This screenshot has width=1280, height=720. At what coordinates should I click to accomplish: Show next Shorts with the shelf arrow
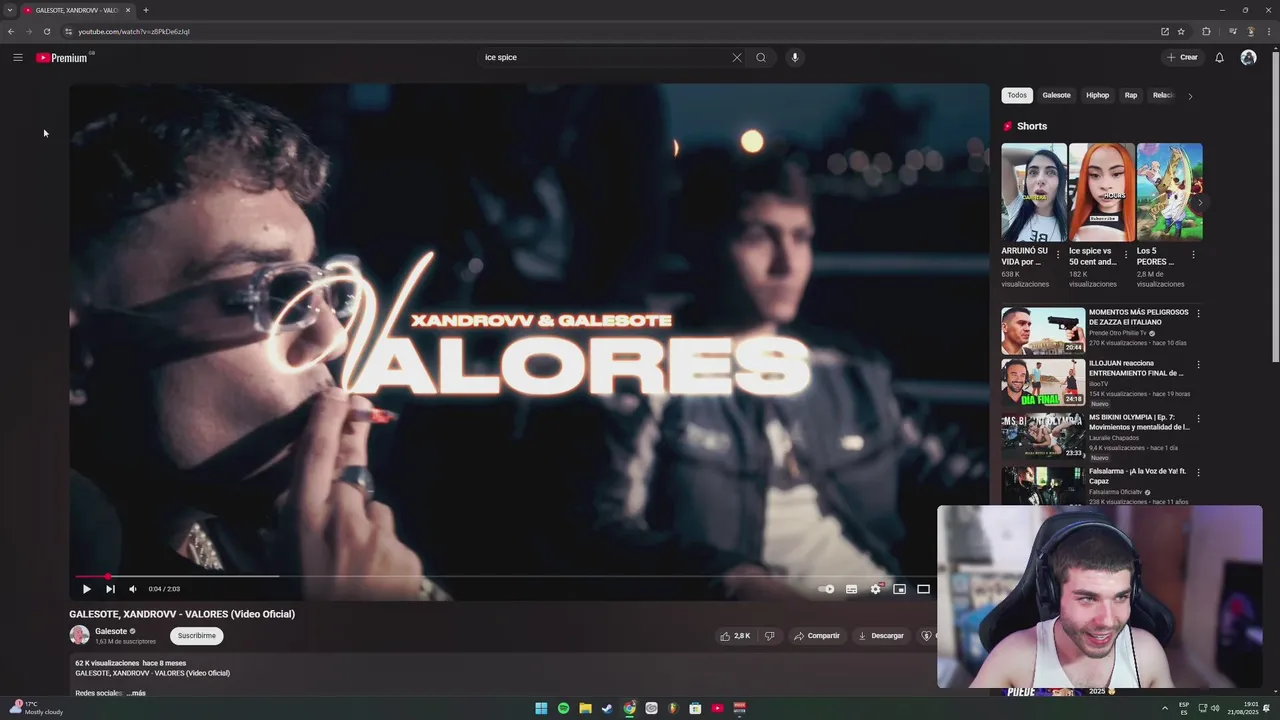1200,203
